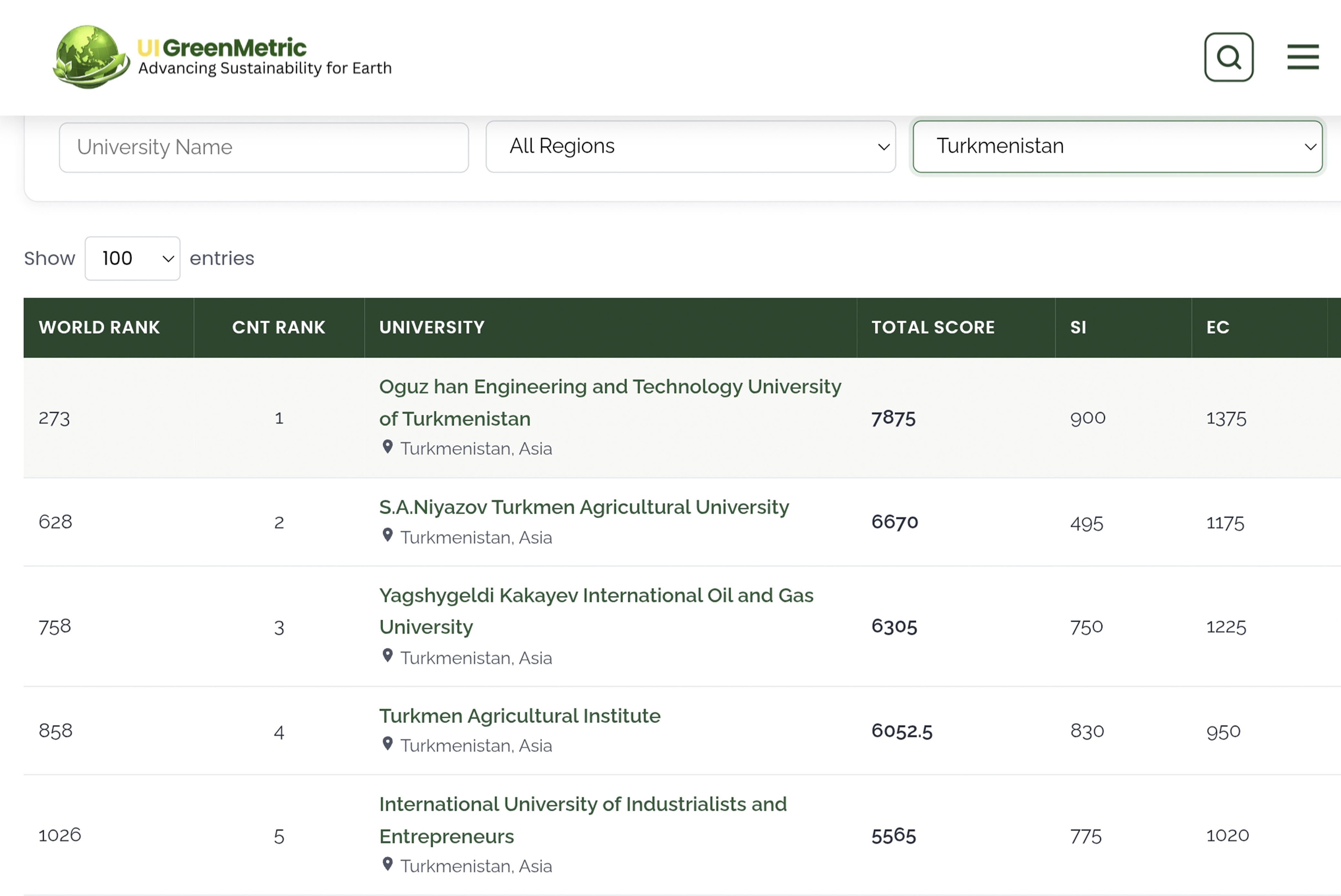Select total score 6052.5 cell
1341x896 pixels.
902,732
